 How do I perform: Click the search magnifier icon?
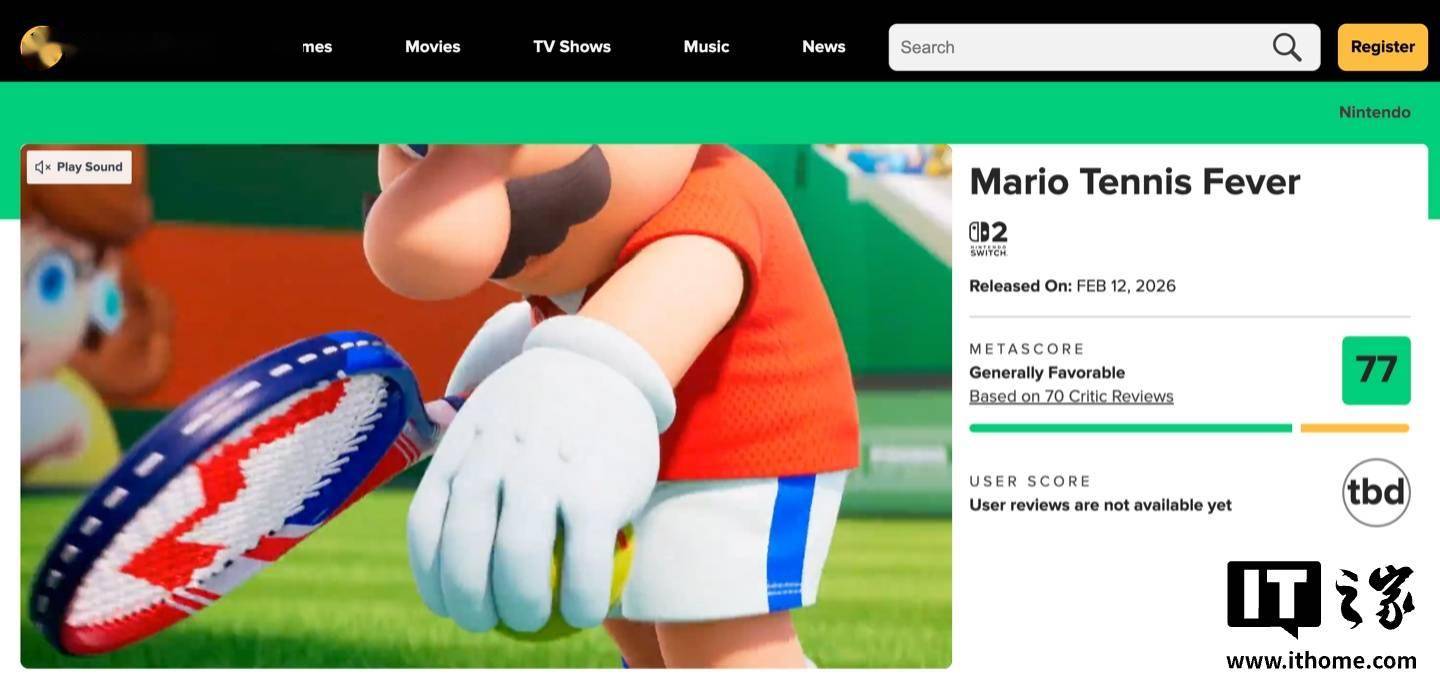[x=1287, y=47]
